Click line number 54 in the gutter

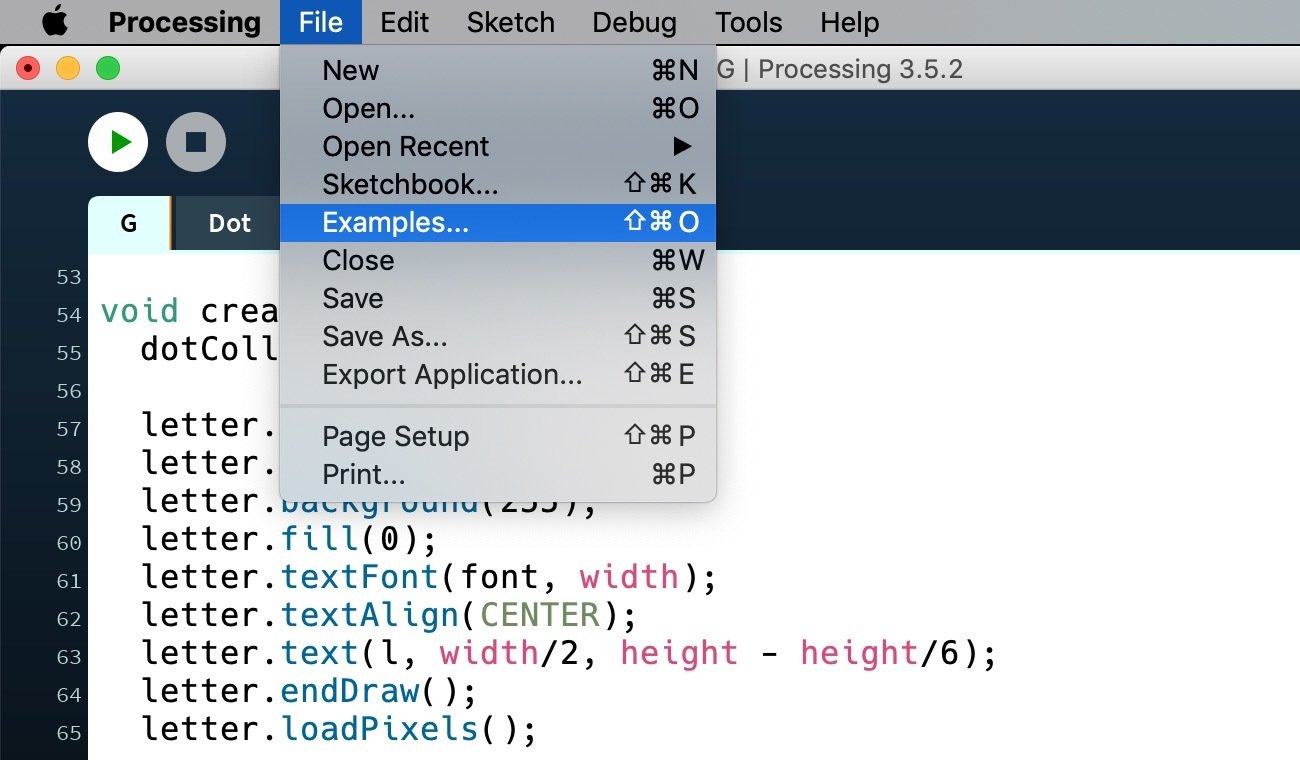[x=68, y=315]
